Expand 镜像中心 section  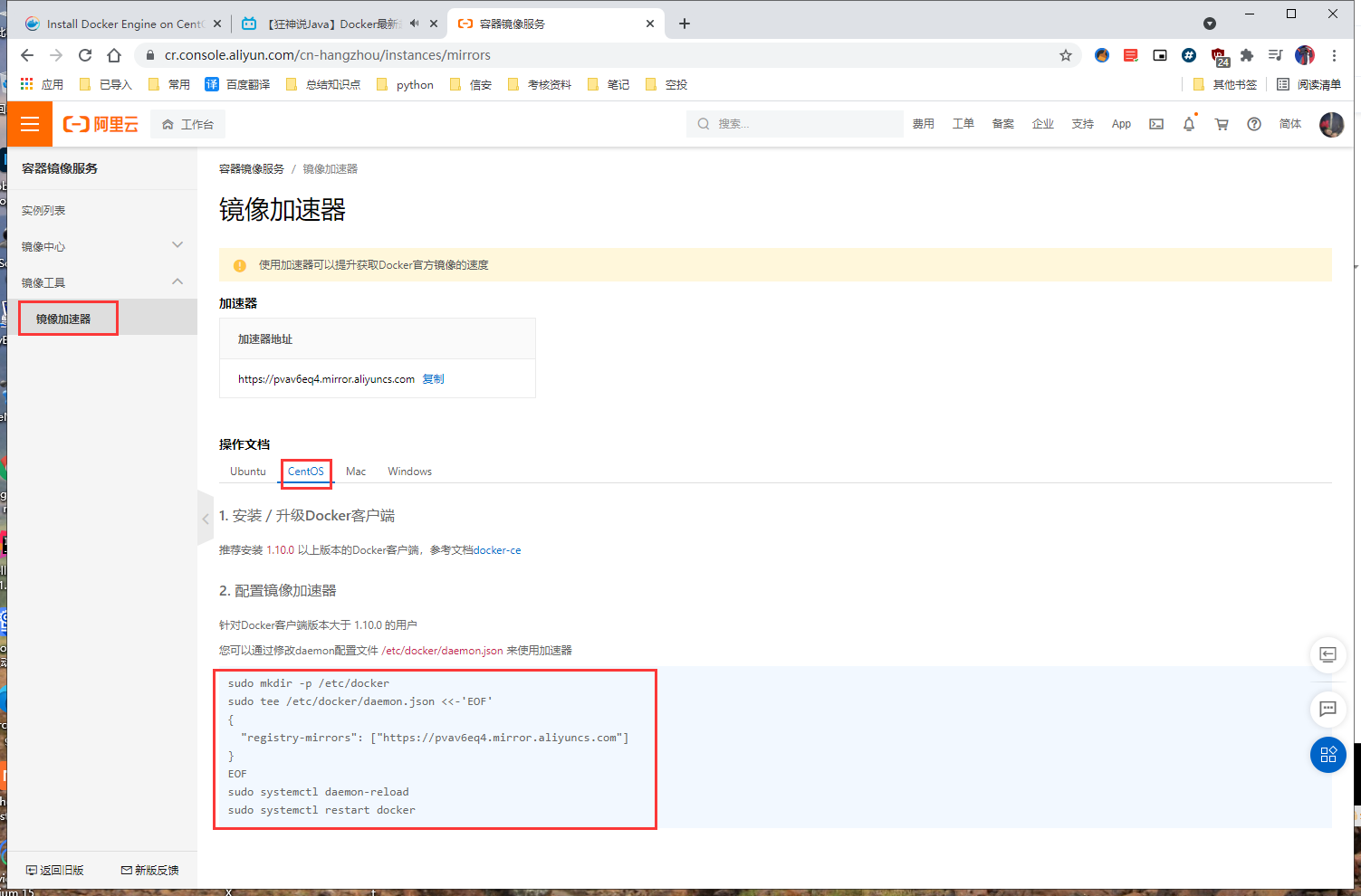[x=102, y=246]
